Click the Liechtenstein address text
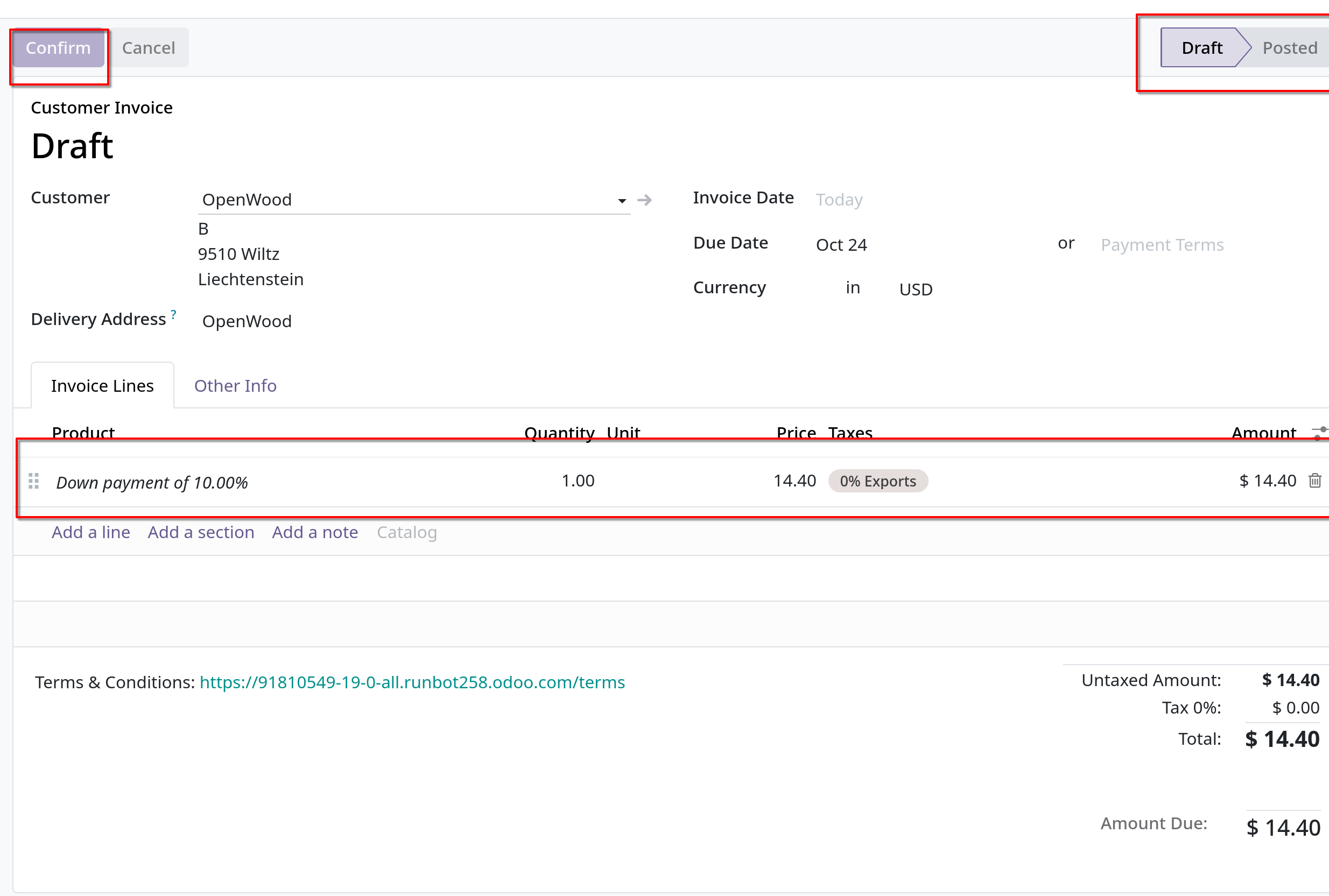Screen dimensions: 1329x896 tap(250, 279)
